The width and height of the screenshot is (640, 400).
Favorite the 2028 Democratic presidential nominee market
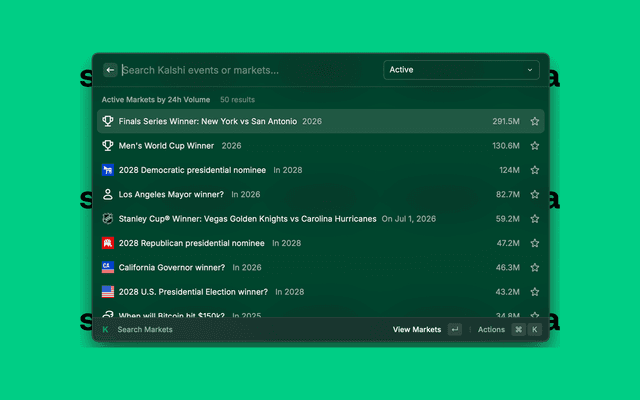point(535,170)
